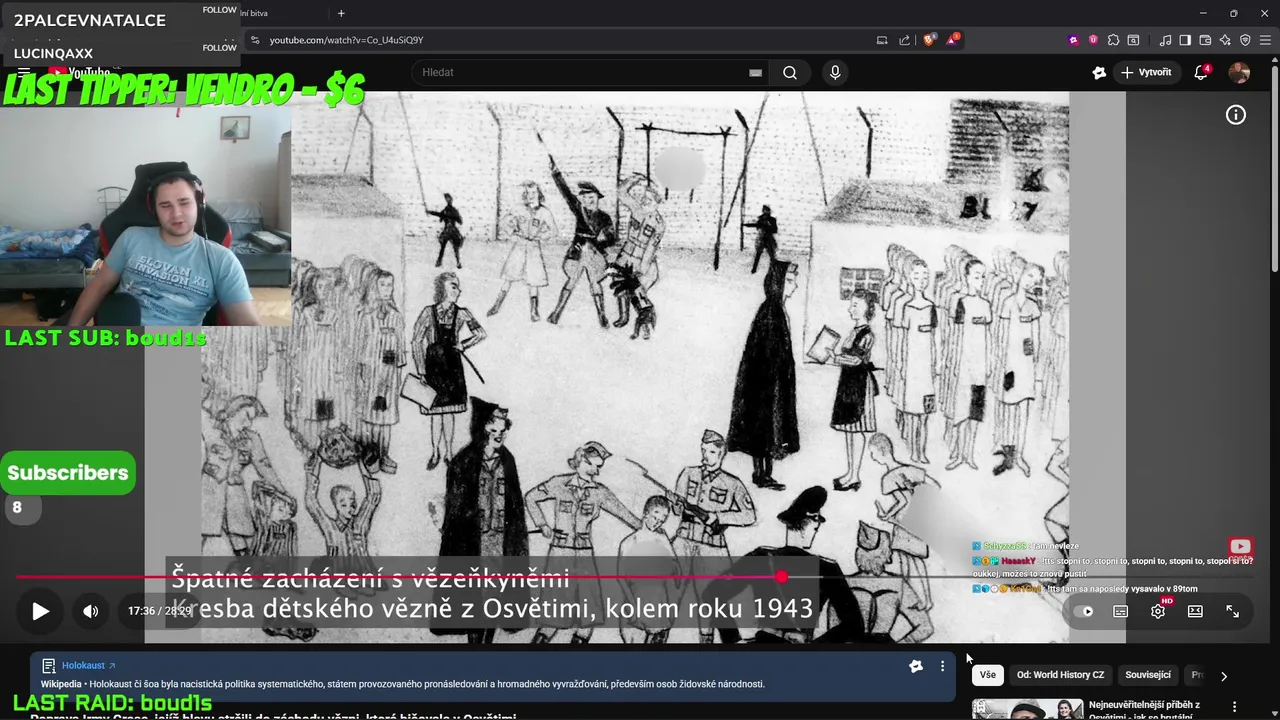The width and height of the screenshot is (1280, 720).
Task: Open options menu on the Holokaust info panel
Action: click(x=942, y=666)
